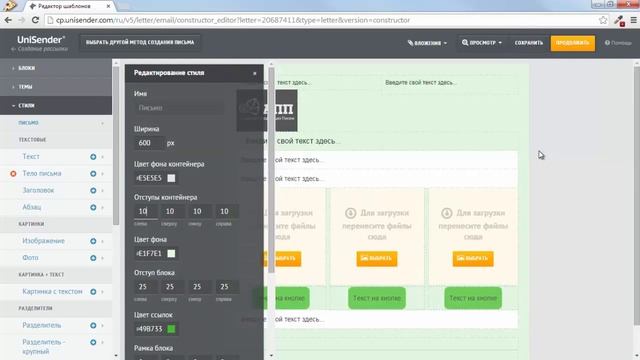Add Картинка с текстом plus icon
This screenshot has width=640, height=360.
pos(93,292)
